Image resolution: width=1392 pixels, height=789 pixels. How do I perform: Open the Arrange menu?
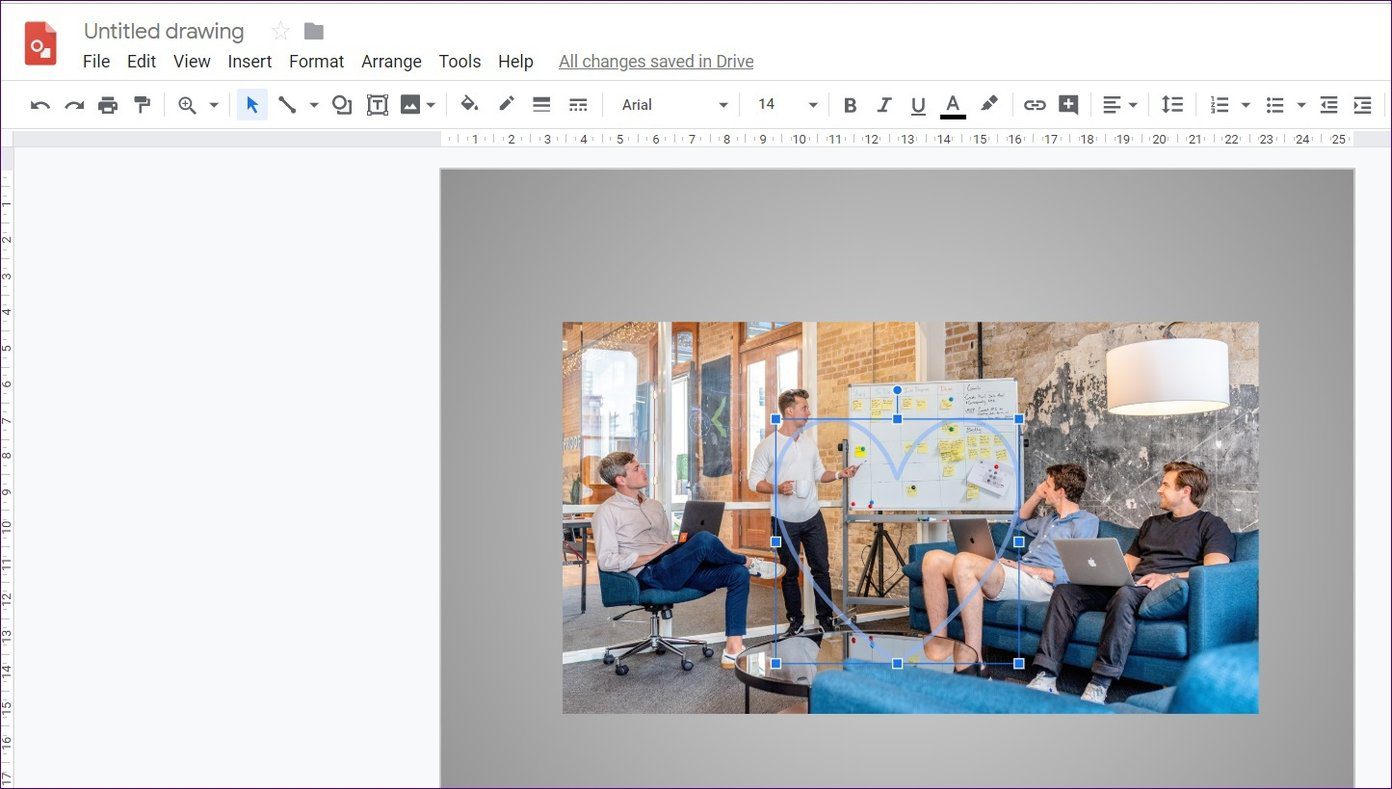coord(391,61)
